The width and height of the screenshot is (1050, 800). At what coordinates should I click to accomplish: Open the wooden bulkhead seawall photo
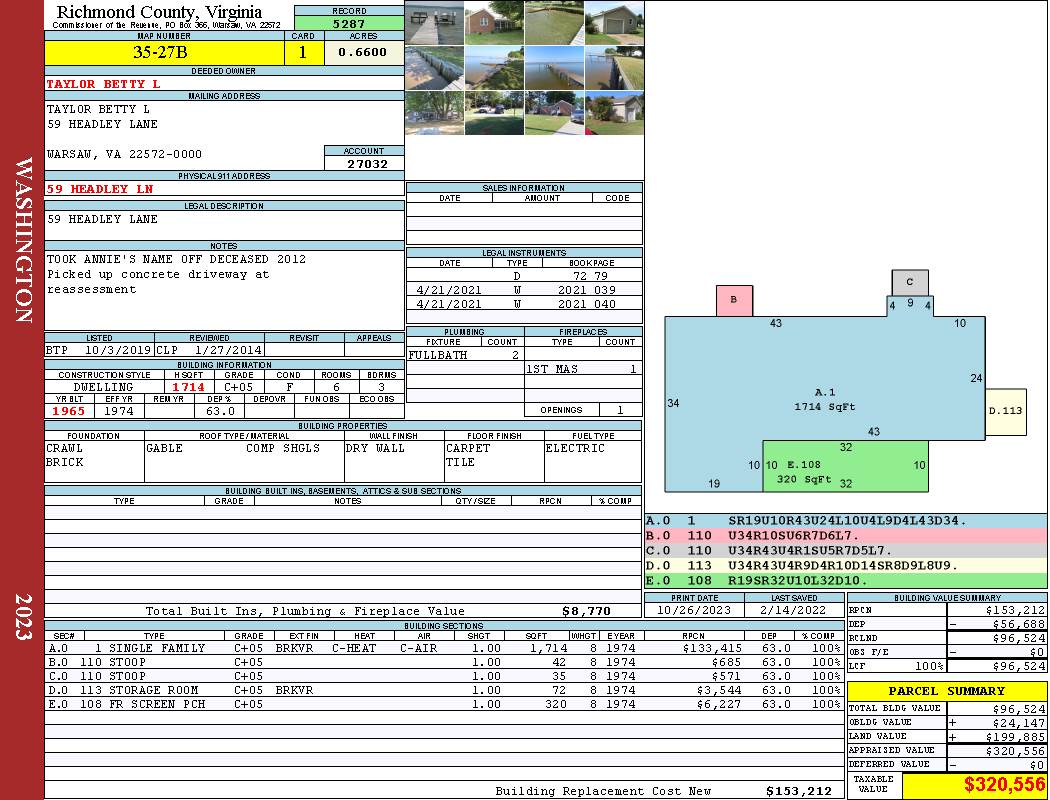pos(434,67)
